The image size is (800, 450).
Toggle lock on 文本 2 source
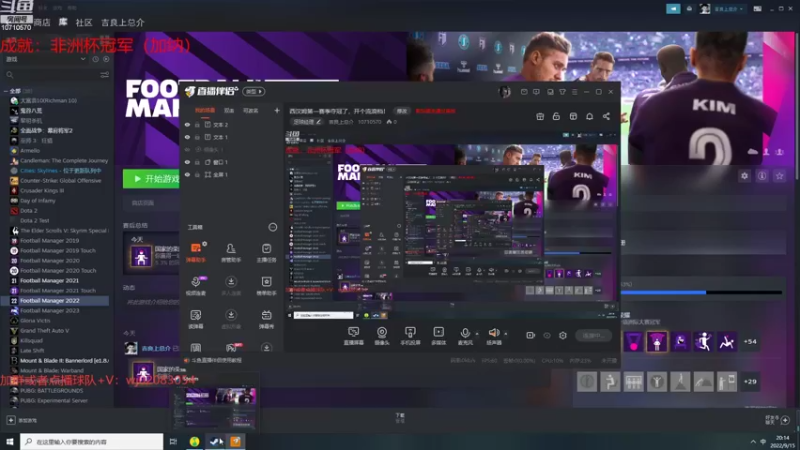click(197, 124)
